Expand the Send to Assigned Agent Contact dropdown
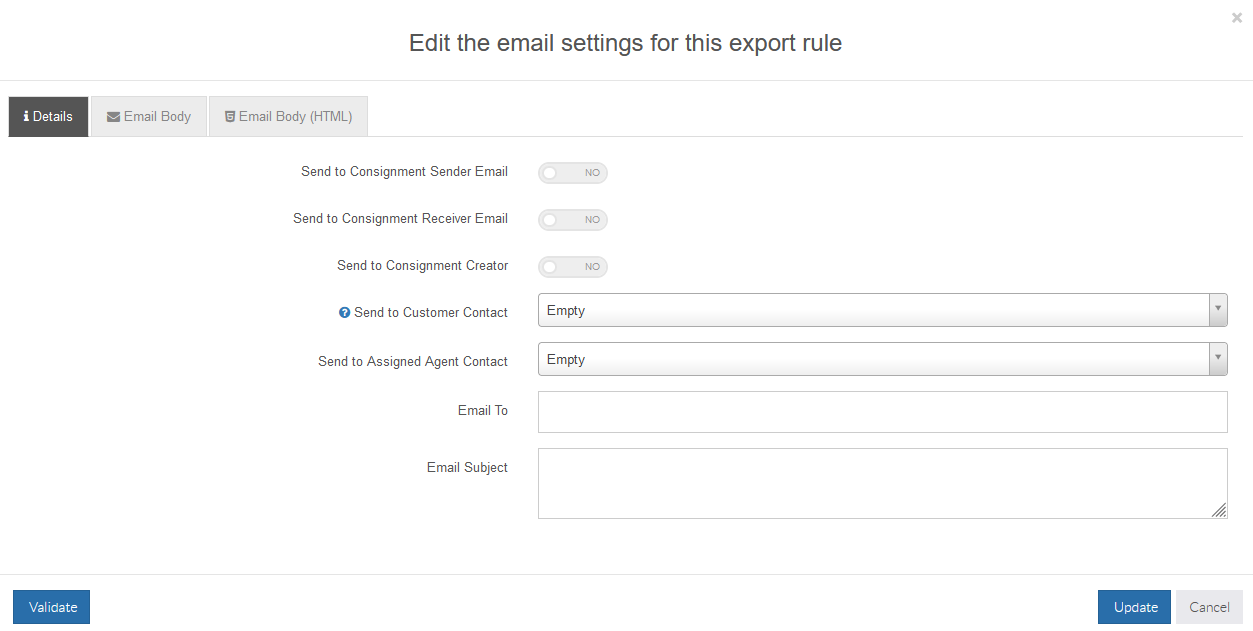Screen dimensions: 1253x631 point(872,360)
